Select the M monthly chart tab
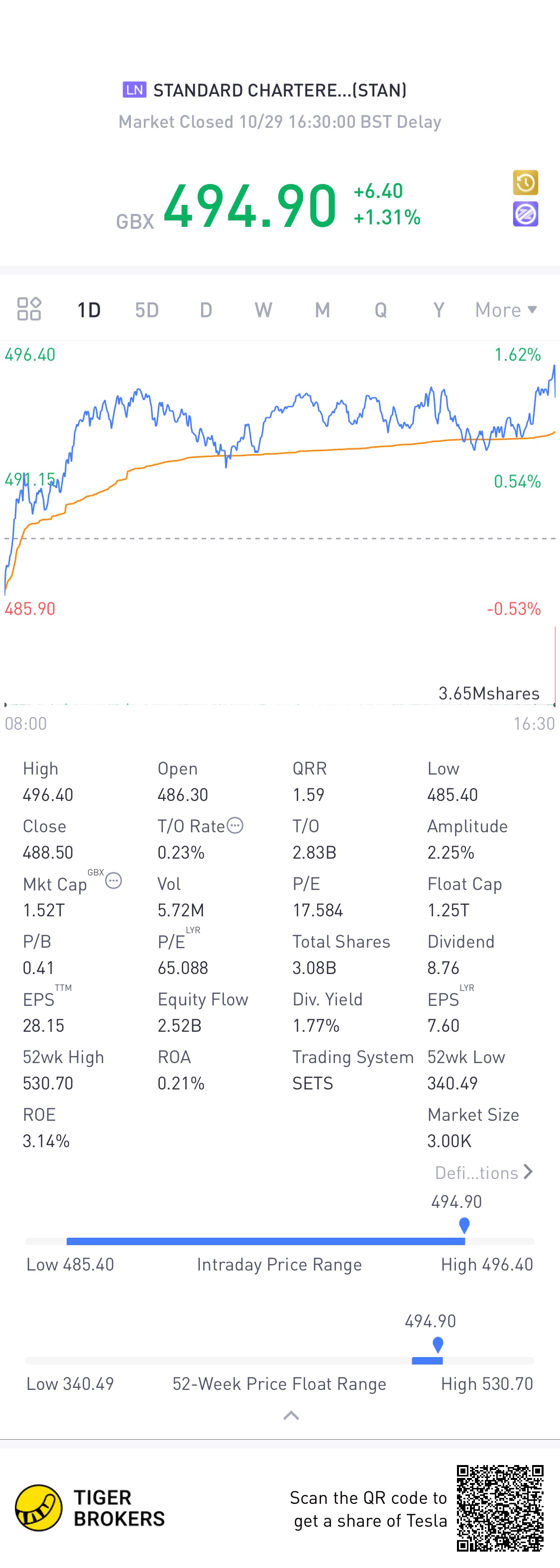Screen dimensions: 560x1568 pyautogui.click(x=323, y=310)
